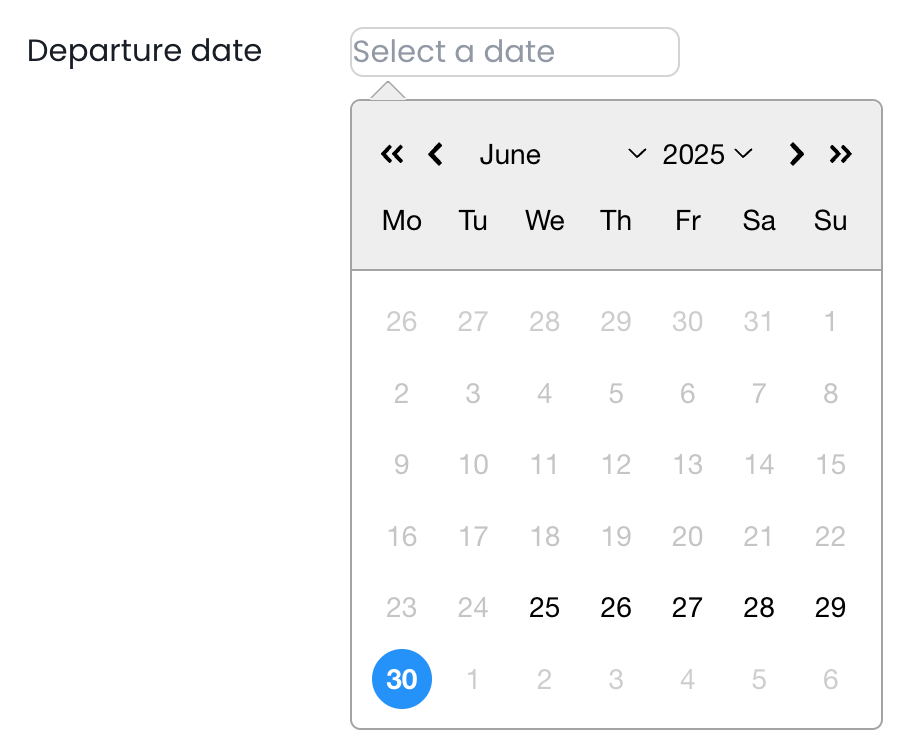Click the Mo weekday header
916x736 pixels.
click(x=402, y=221)
